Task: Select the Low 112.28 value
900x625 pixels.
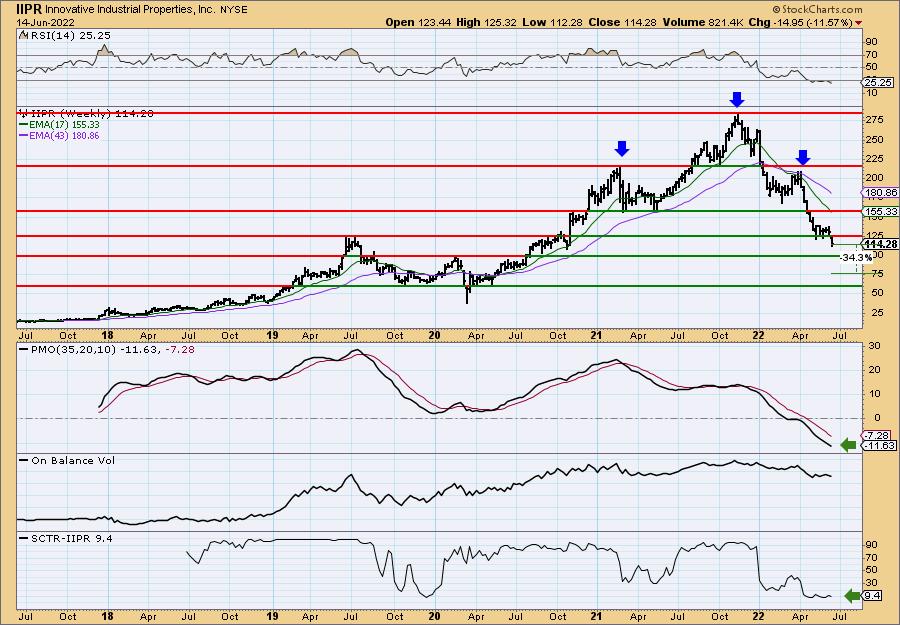Action: [x=550, y=22]
